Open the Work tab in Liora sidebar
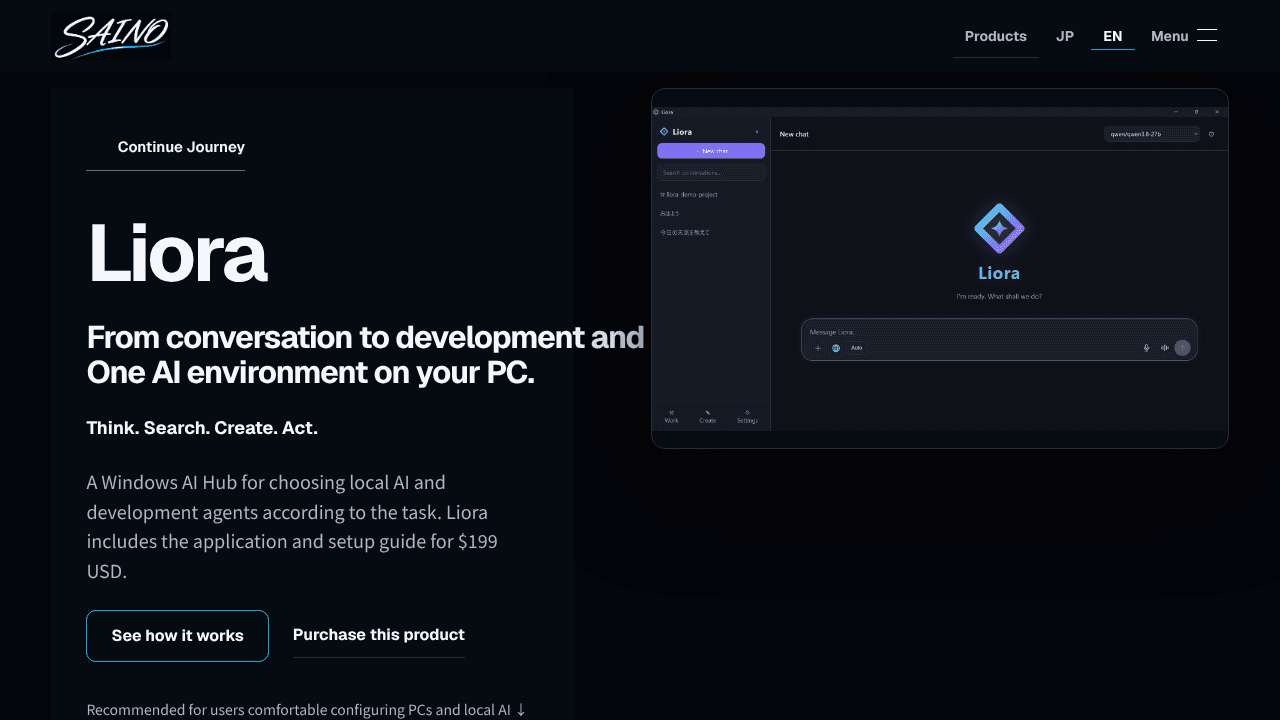1280x720 pixels. coord(671,417)
